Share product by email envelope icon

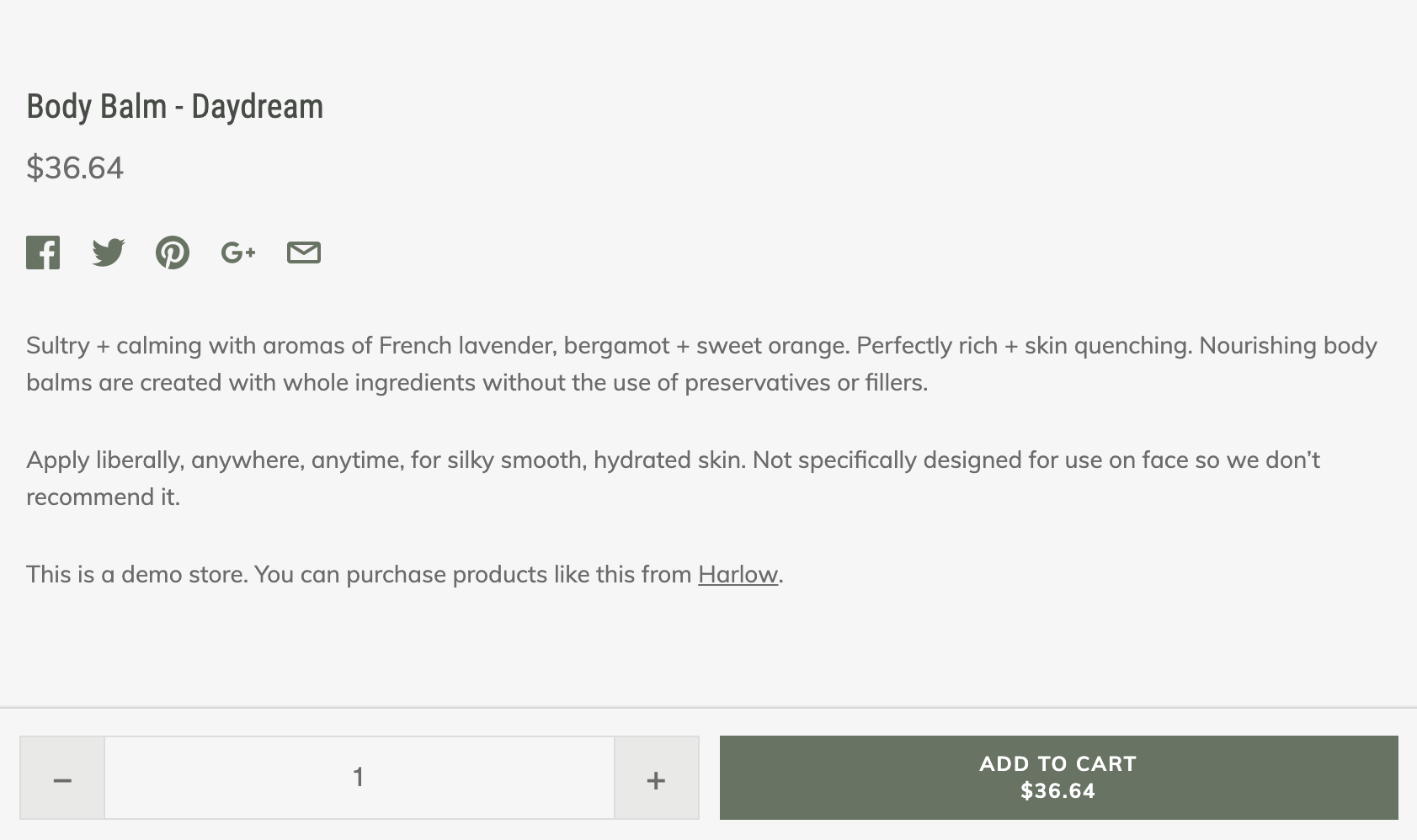pyautogui.click(x=304, y=253)
